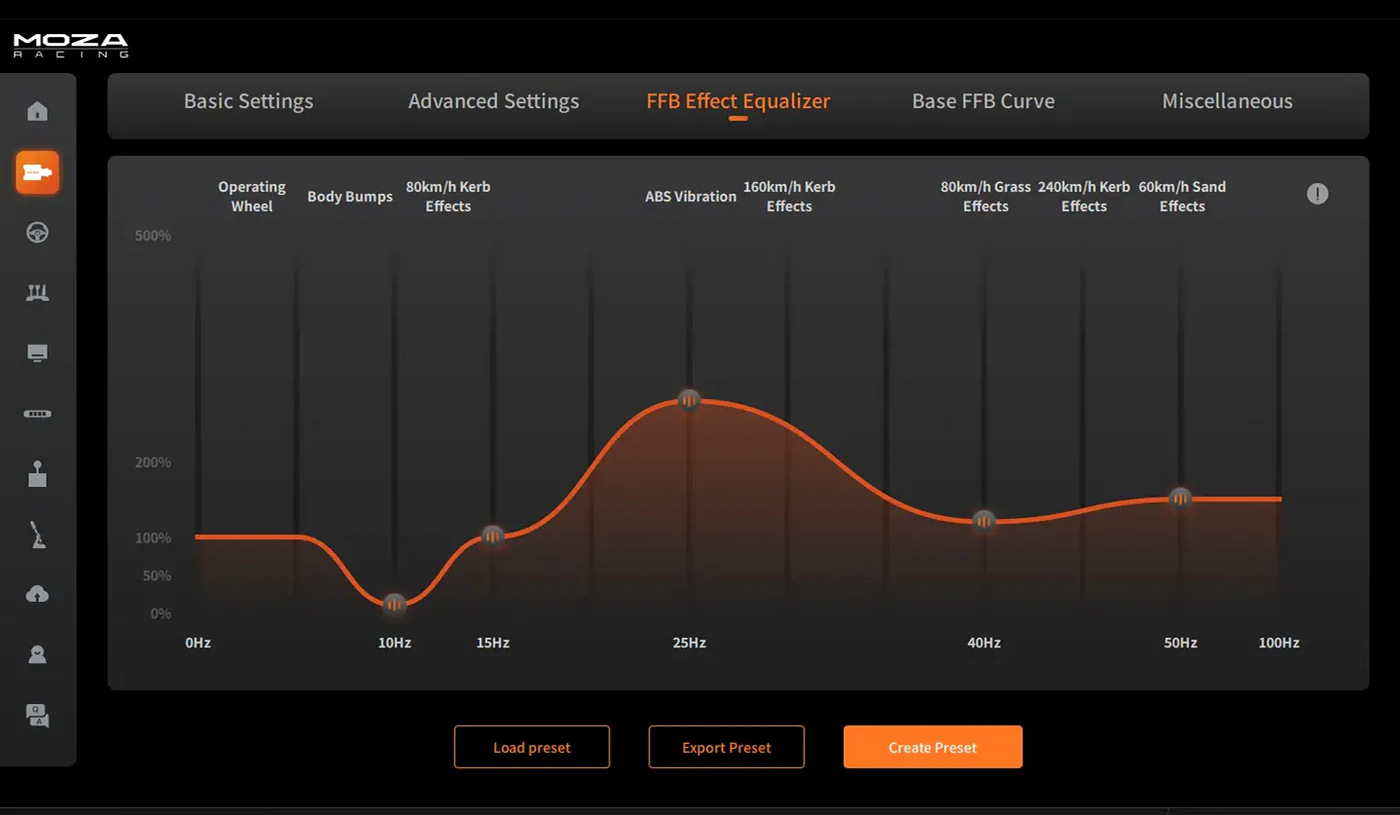Open the cloud upload icon
Screen dimensions: 1400x815
pyautogui.click(x=37, y=594)
